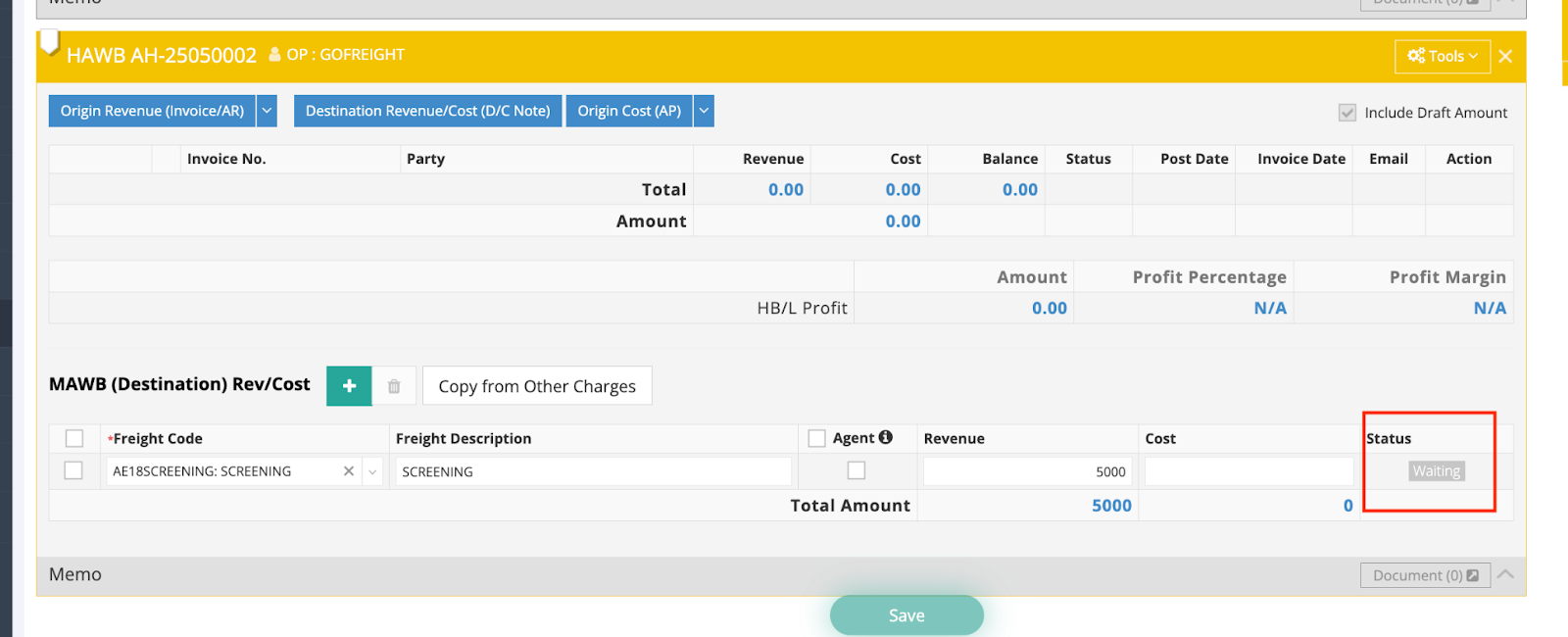Click the Cost input field for SCREENING
The image size is (1568, 637).
pyautogui.click(x=1249, y=471)
